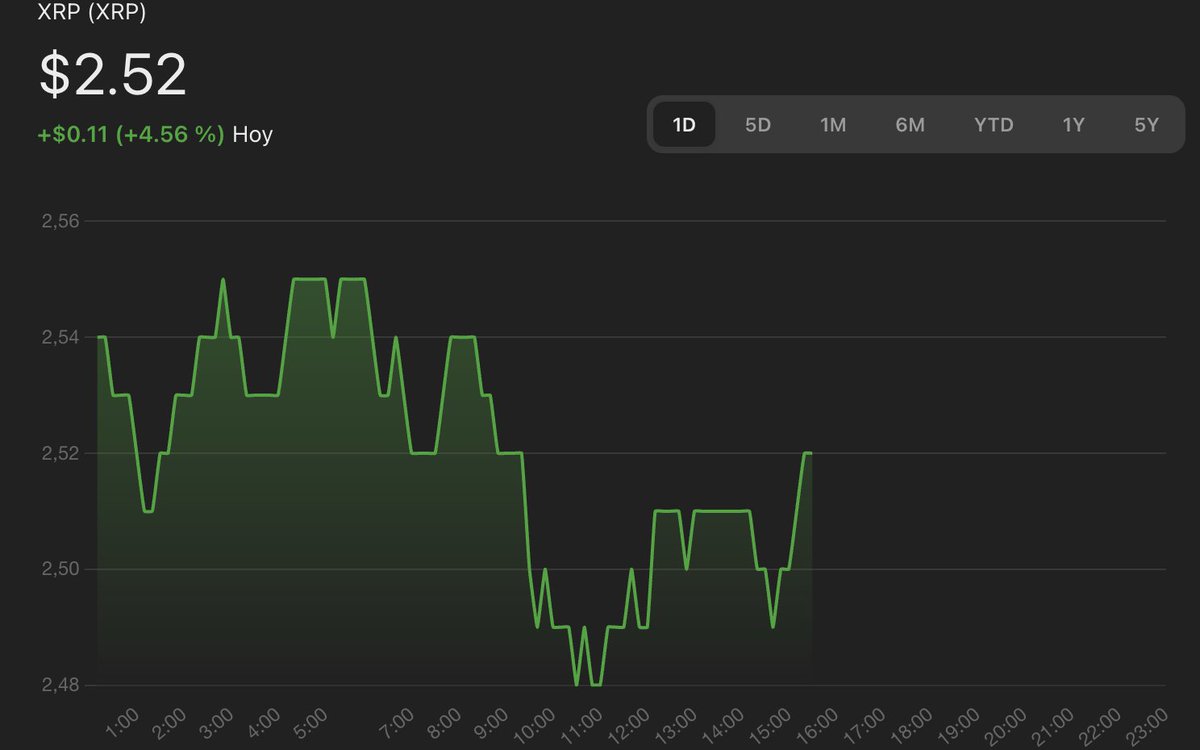
Task: Switch to the 1M time range
Action: click(833, 125)
